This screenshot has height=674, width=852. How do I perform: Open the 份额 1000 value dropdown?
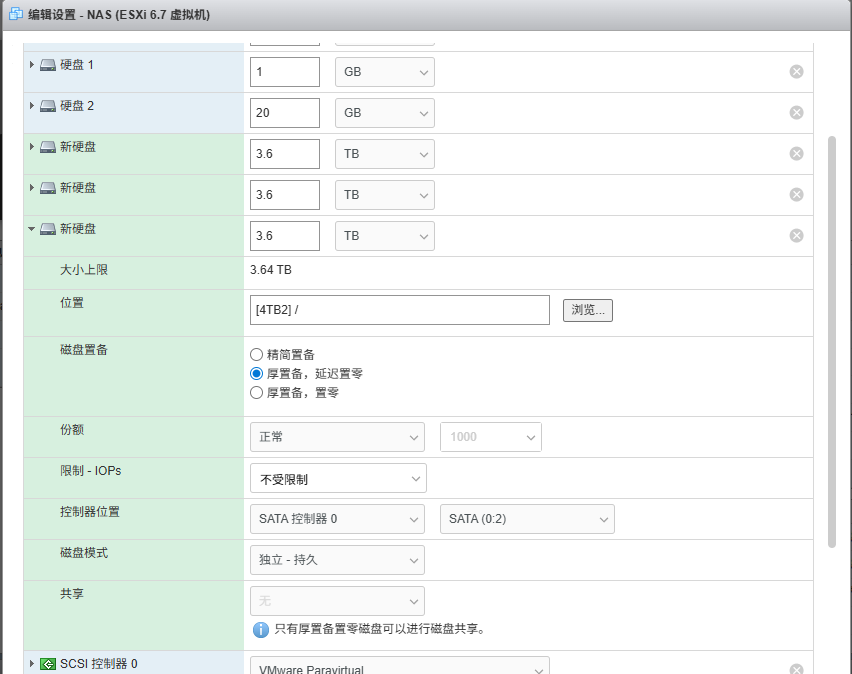tap(491, 437)
